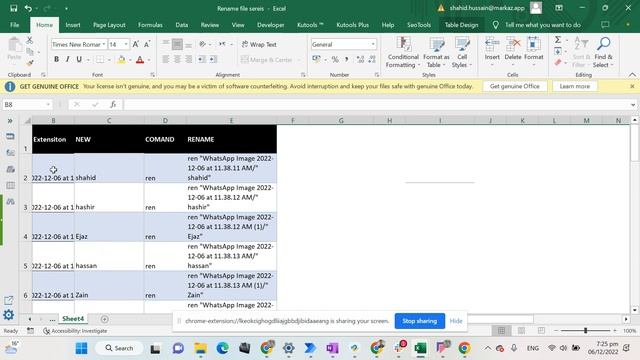This screenshot has height=360, width=640.
Task: Toggle align left
Action: point(166,60)
